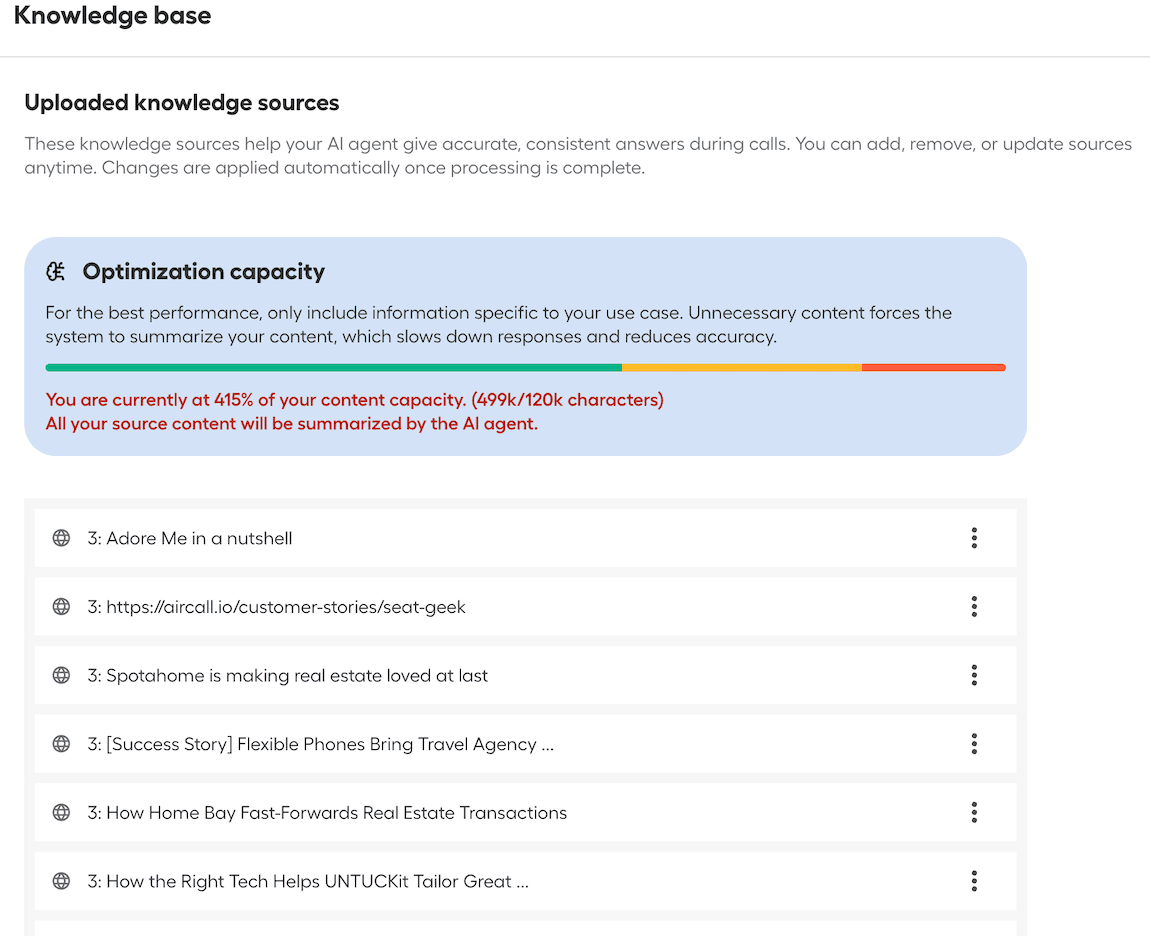Expand more options for Spotahome source
Image resolution: width=1150 pixels, height=936 pixels.
974,676
